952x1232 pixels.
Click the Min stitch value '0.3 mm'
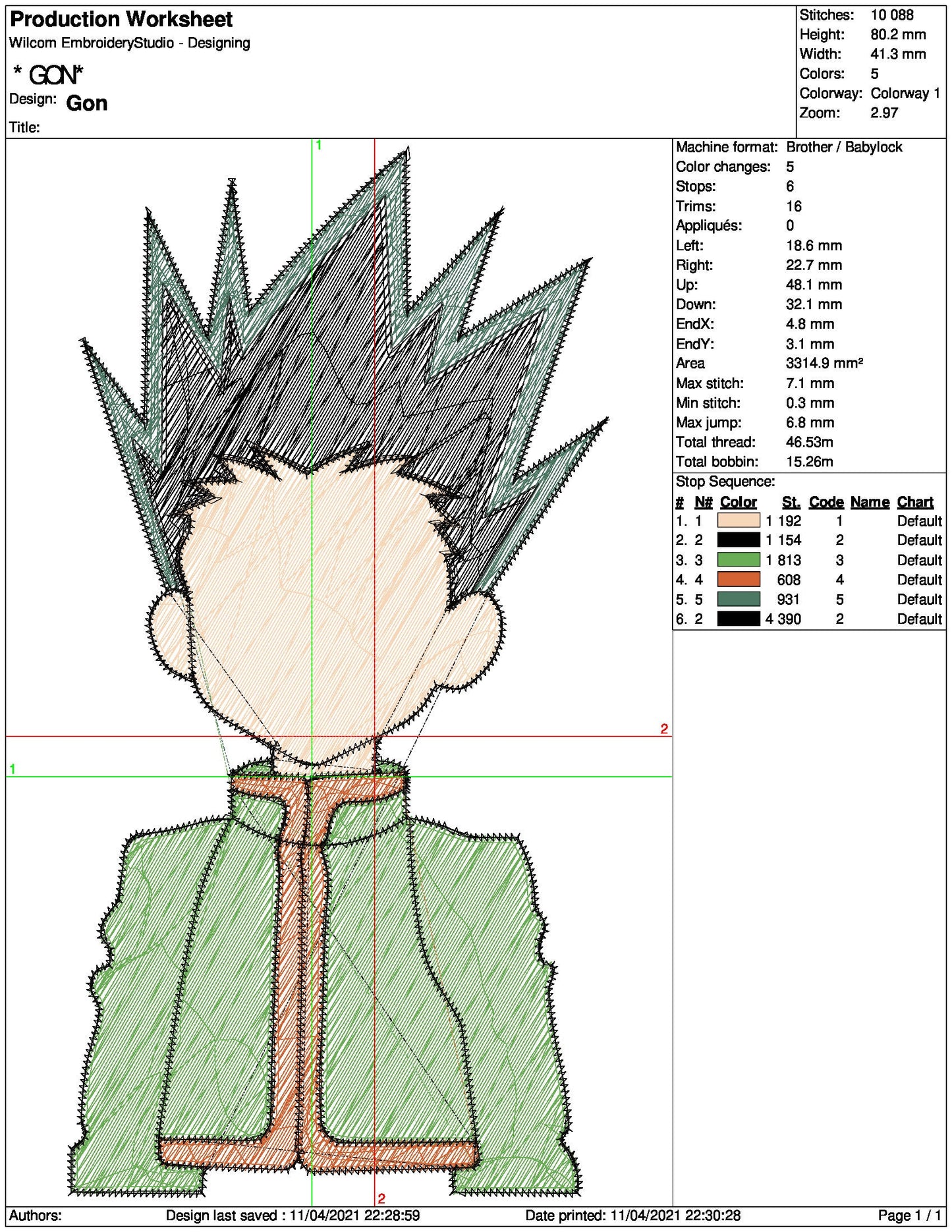coord(810,403)
